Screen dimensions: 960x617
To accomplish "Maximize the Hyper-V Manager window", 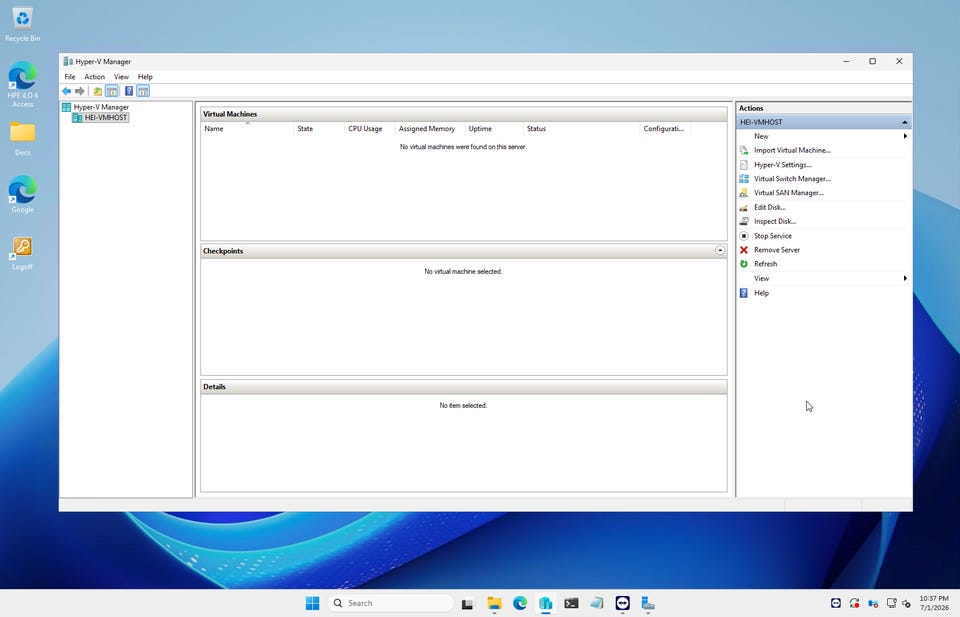I will pos(872,61).
